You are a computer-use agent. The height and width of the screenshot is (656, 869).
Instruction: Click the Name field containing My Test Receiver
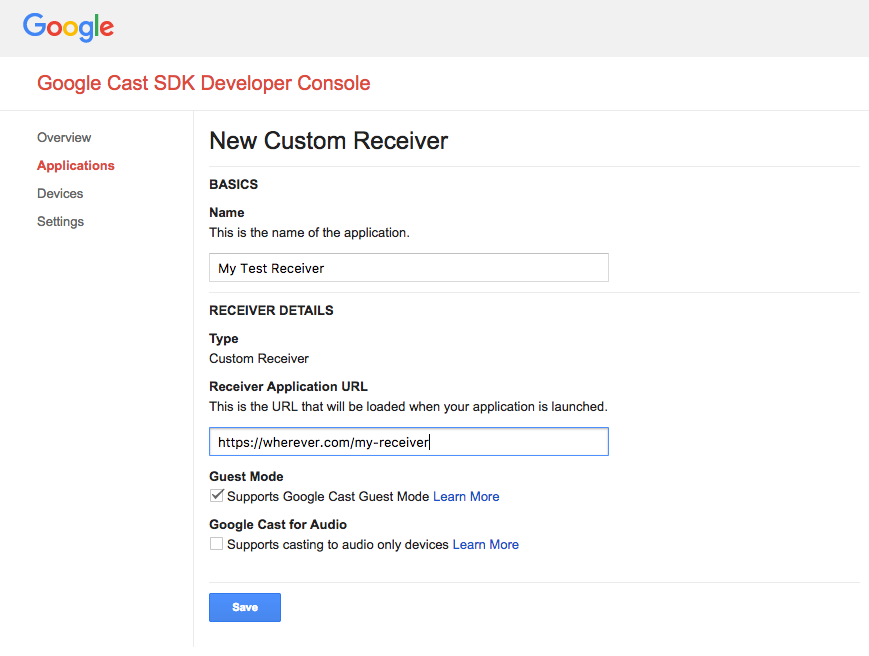click(x=408, y=267)
